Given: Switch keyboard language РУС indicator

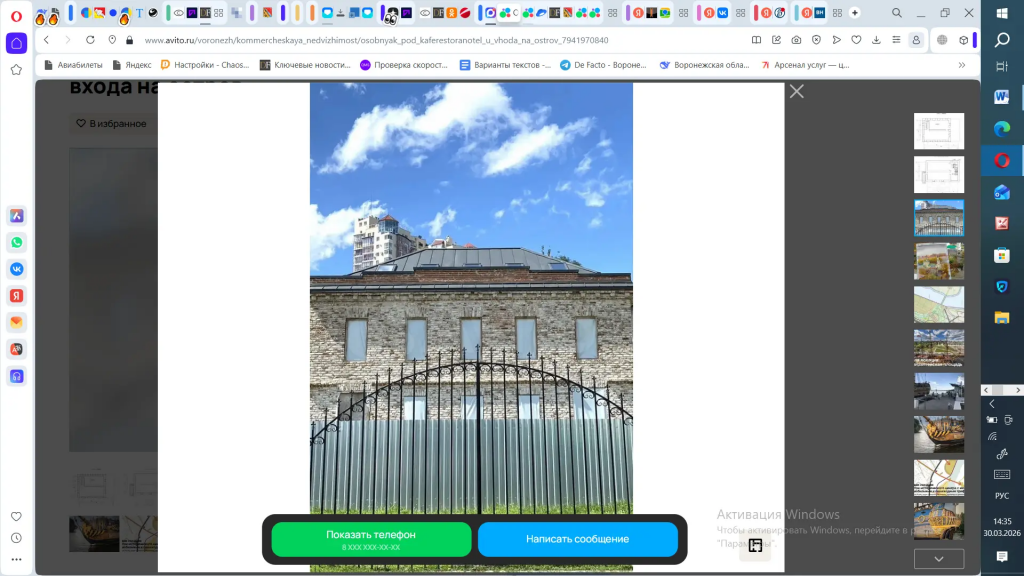Looking at the screenshot, I should (1002, 496).
